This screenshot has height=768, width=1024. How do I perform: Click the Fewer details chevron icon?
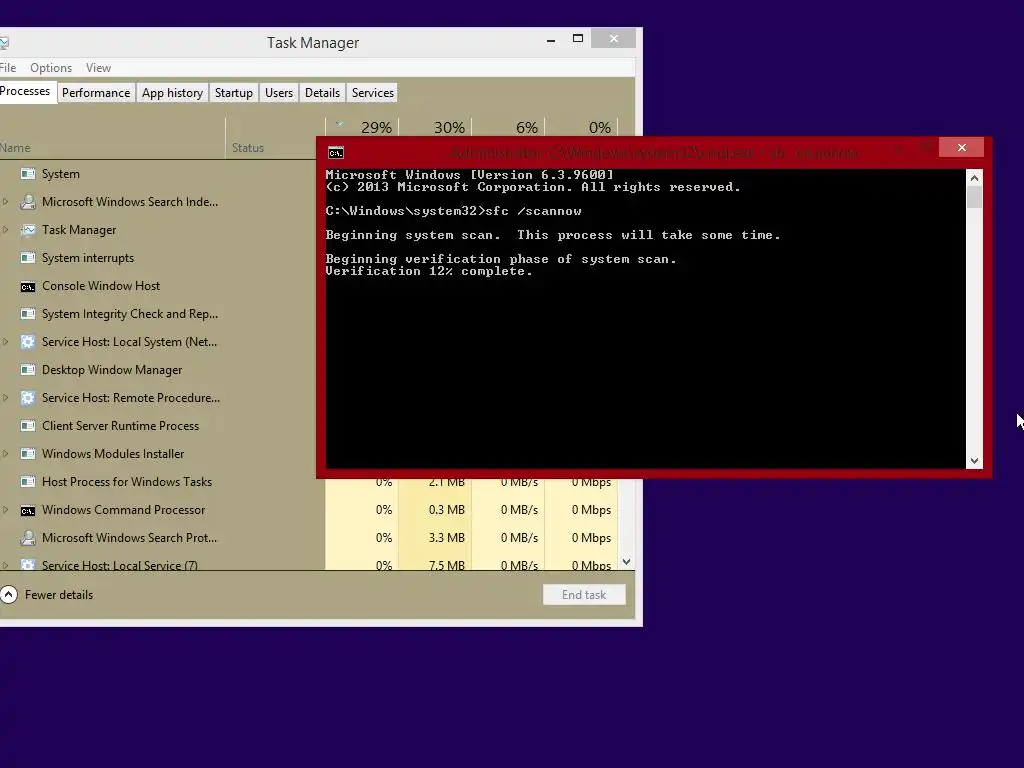point(8,595)
